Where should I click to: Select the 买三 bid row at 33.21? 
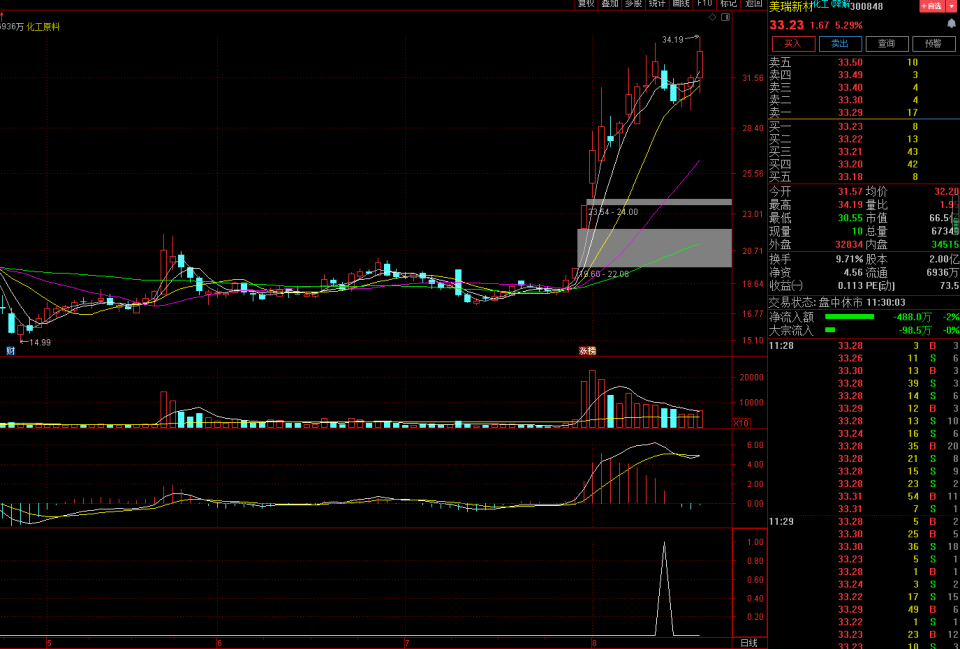864,152
